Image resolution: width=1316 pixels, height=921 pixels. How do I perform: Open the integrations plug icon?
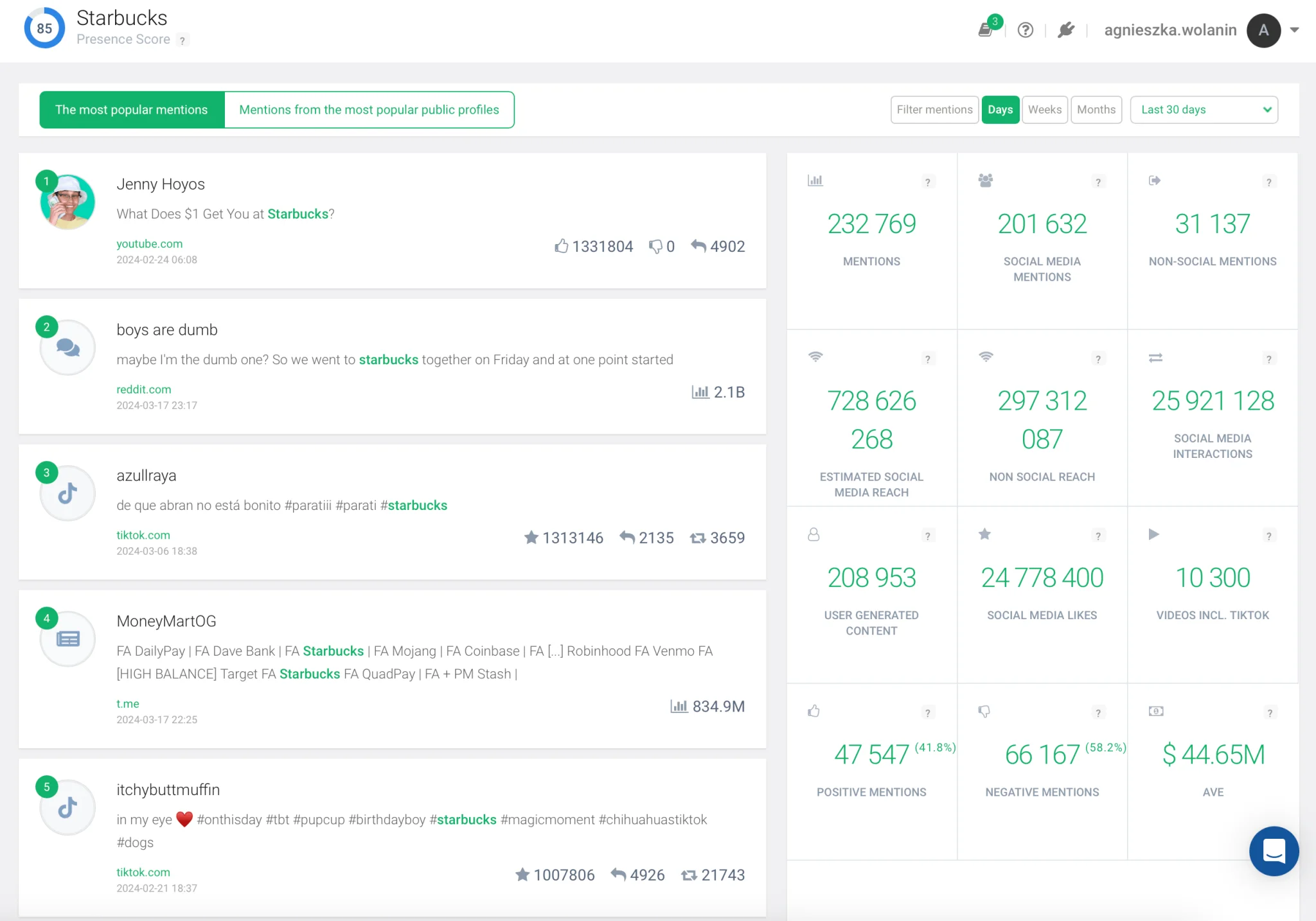click(x=1066, y=30)
